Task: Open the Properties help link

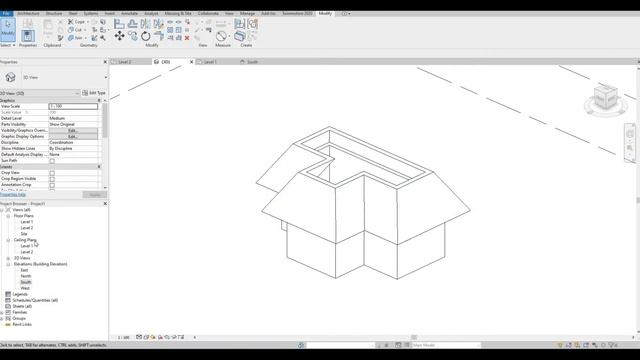Action: [13, 195]
